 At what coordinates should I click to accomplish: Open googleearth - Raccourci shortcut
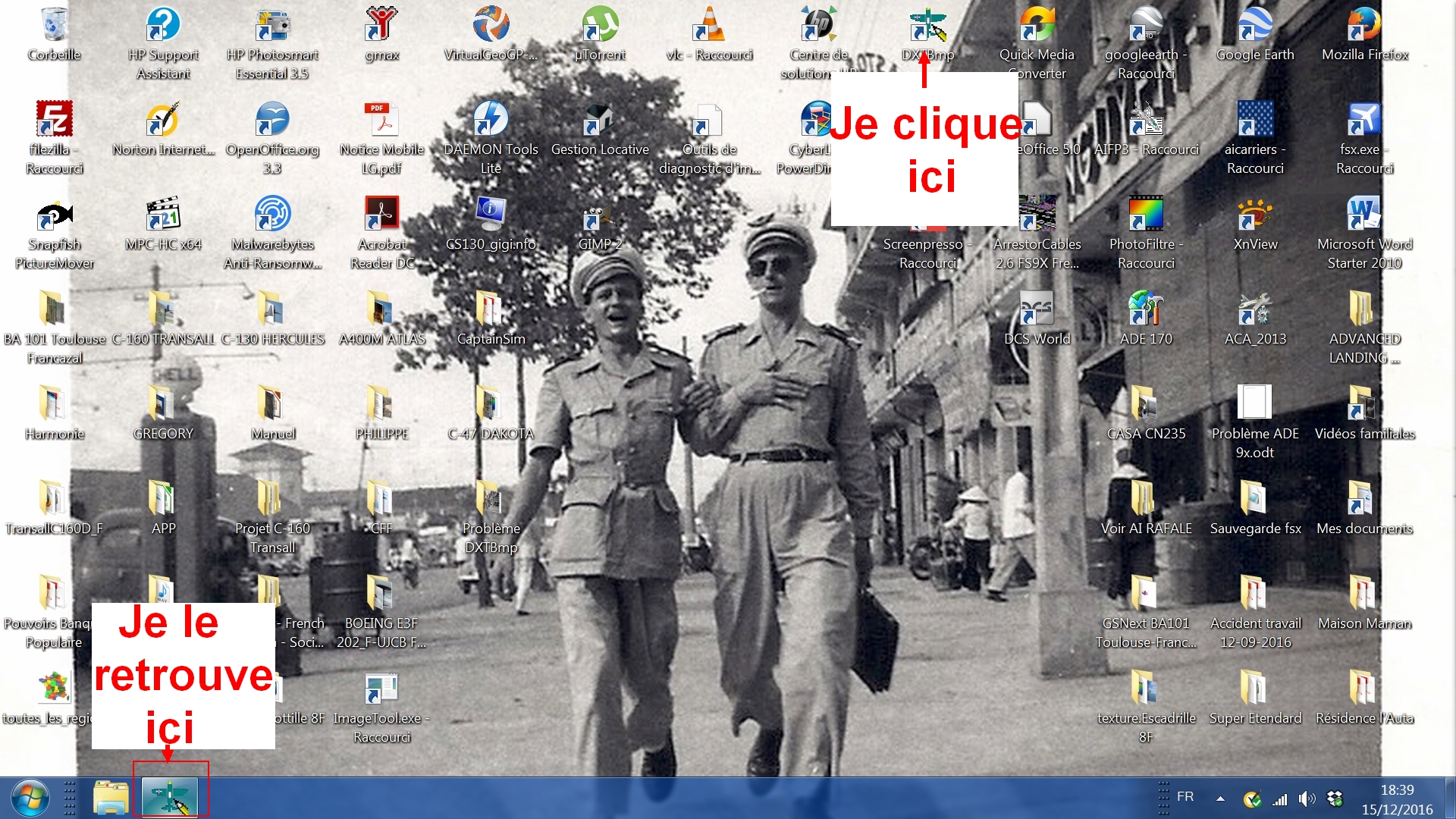pos(1146,25)
